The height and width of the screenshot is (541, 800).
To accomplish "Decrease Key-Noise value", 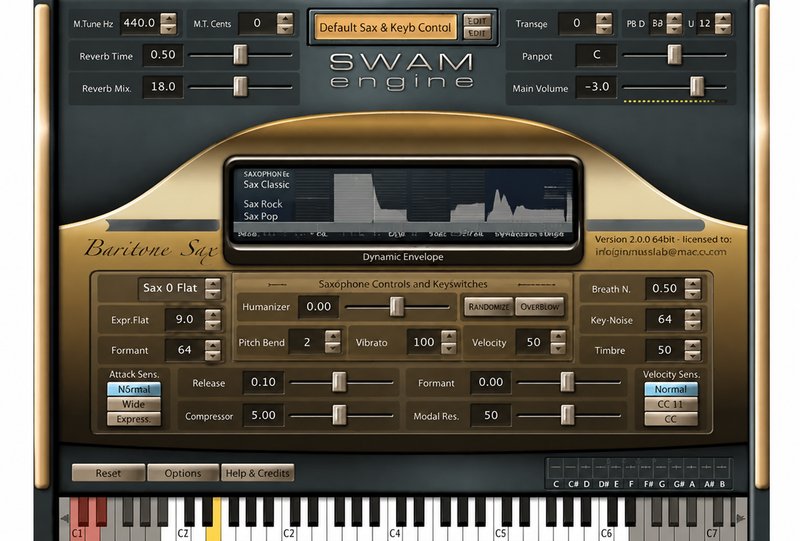I will tap(692, 325).
